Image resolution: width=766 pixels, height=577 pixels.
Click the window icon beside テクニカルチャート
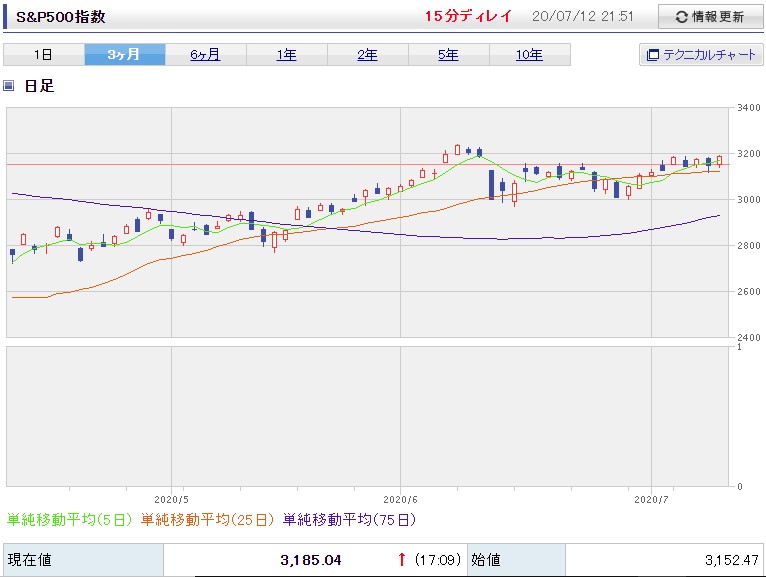653,55
